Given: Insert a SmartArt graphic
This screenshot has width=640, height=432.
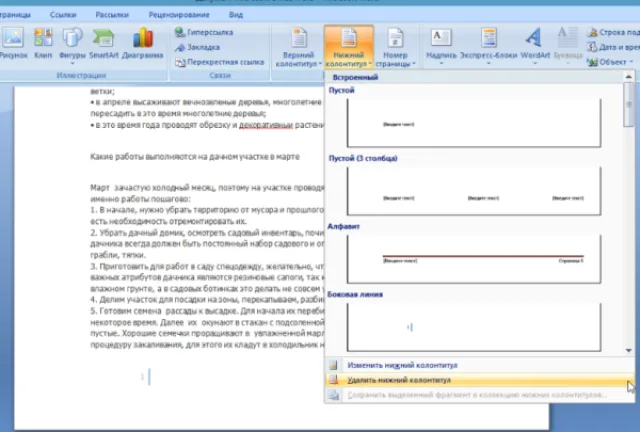Looking at the screenshot, I should pyautogui.click(x=104, y=44).
